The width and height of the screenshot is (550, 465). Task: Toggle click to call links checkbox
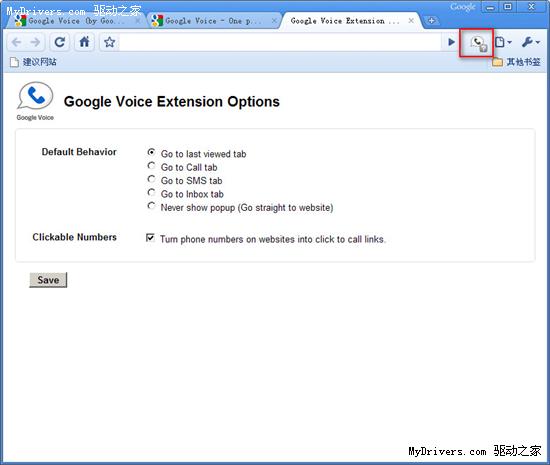(150, 238)
